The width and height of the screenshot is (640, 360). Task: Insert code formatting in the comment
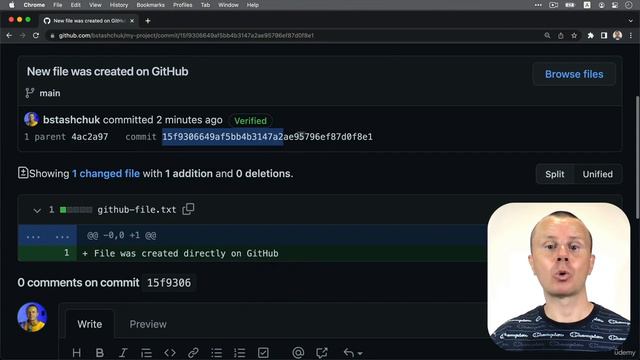click(x=170, y=353)
